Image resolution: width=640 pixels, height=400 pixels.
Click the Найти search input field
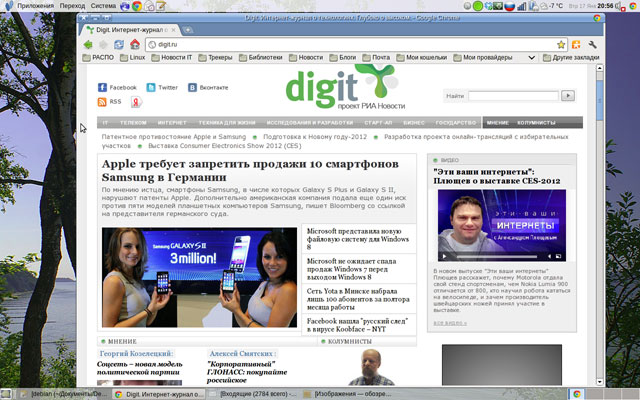pyautogui.click(x=513, y=96)
